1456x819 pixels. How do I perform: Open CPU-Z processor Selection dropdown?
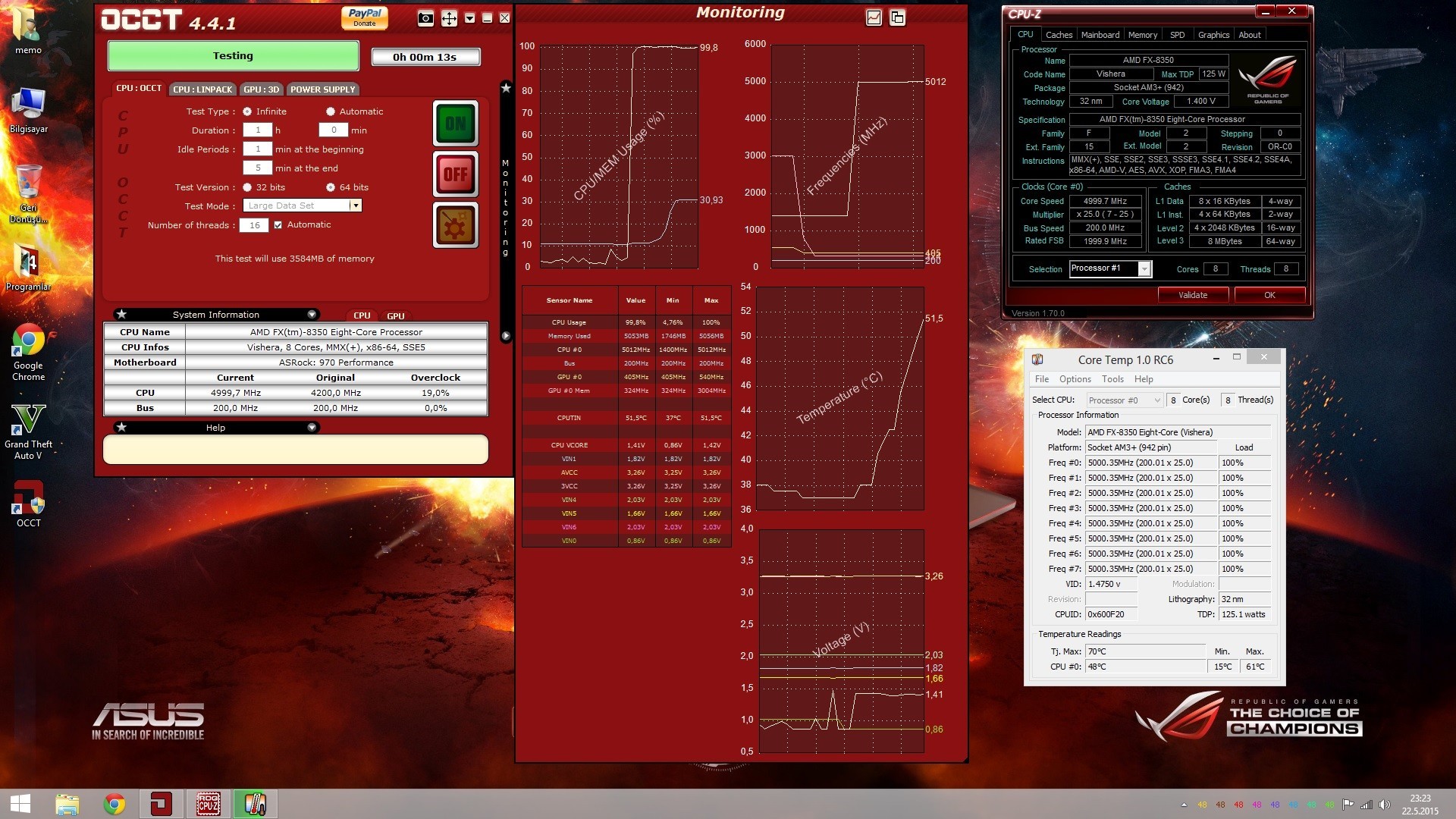(x=1110, y=268)
